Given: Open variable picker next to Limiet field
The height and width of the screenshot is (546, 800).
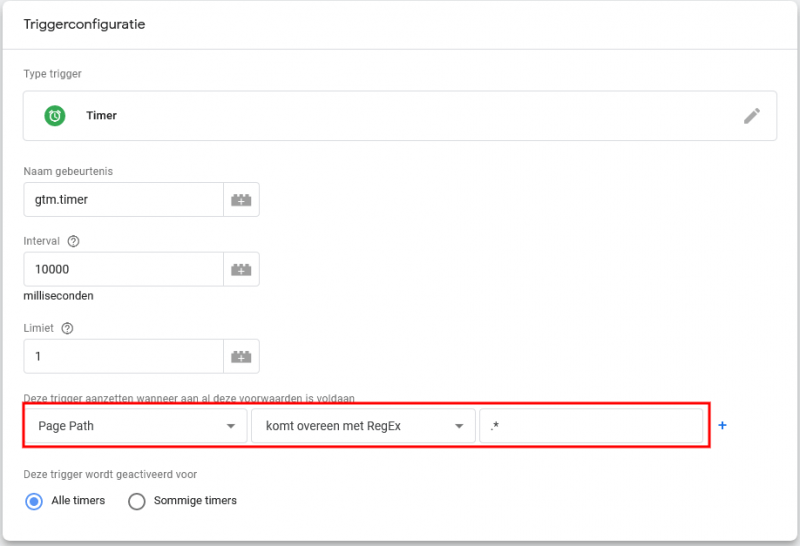Looking at the screenshot, I should click(241, 356).
